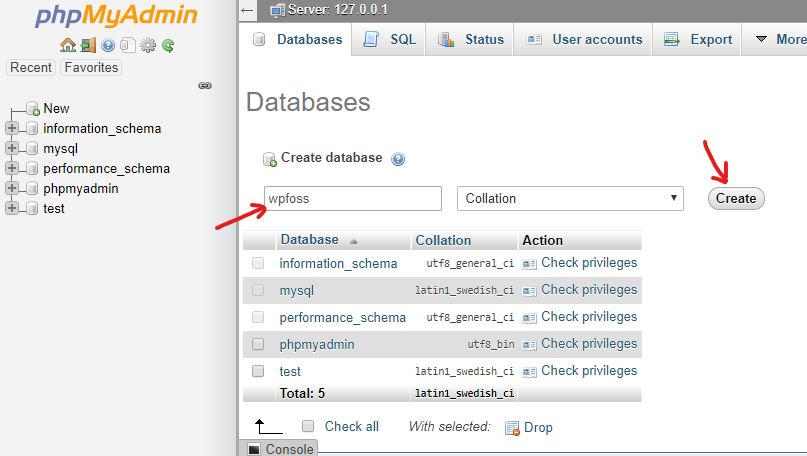Tick the mysql row checkbox
807x456 pixels.
258,290
